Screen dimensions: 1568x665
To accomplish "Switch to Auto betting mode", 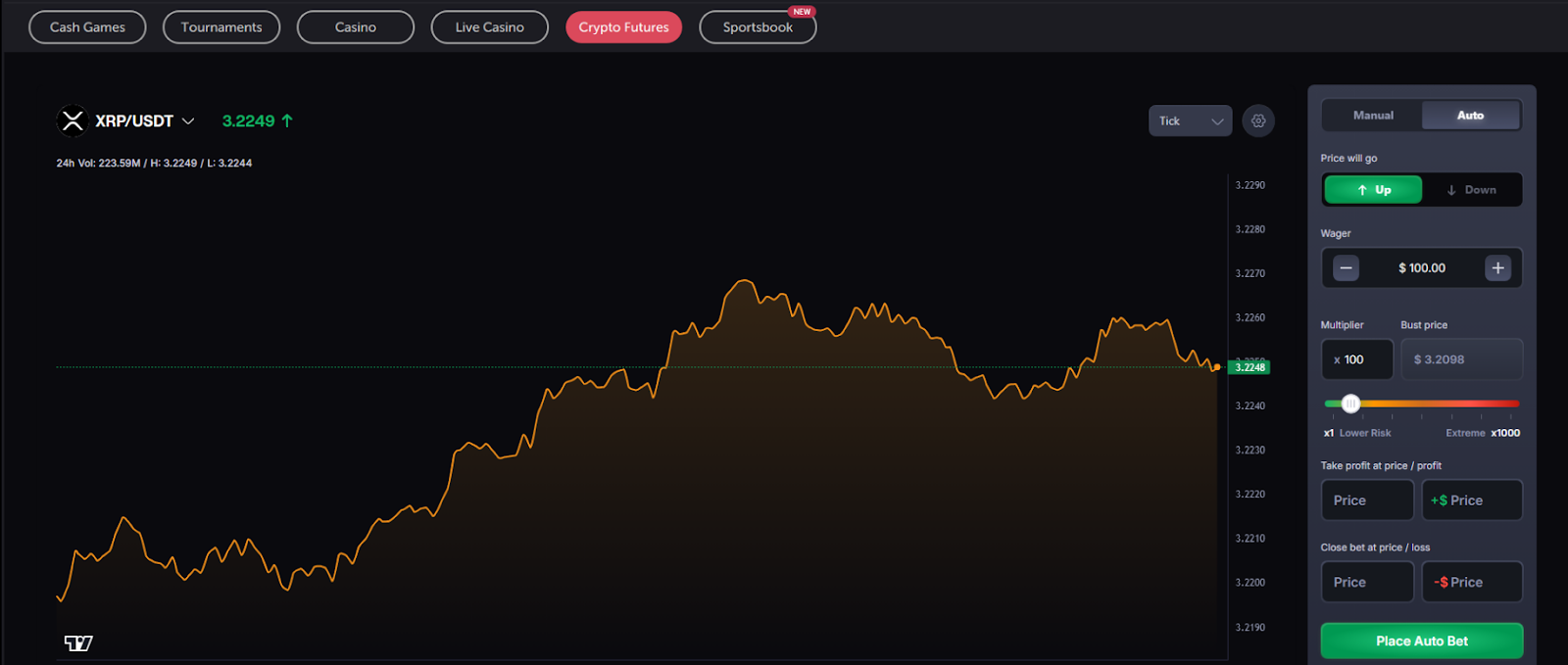I will coord(1471,116).
